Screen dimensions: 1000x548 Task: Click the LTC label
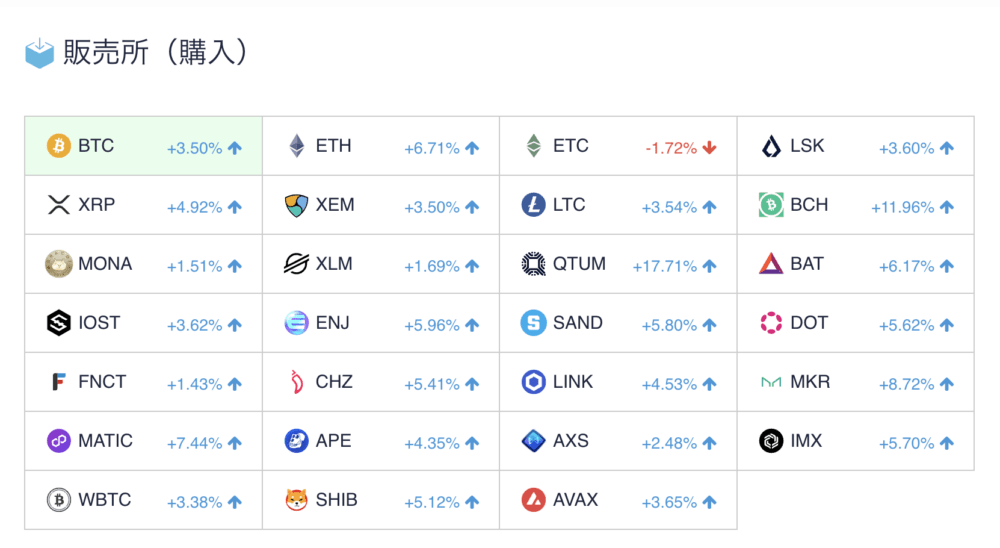569,205
